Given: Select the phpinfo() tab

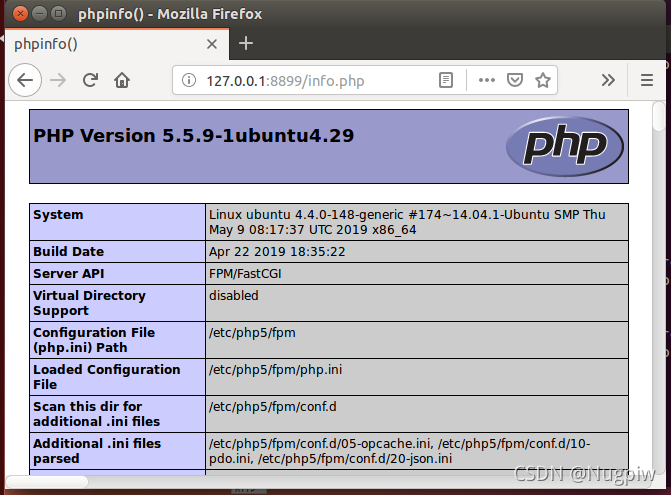Looking at the screenshot, I should [x=117, y=44].
